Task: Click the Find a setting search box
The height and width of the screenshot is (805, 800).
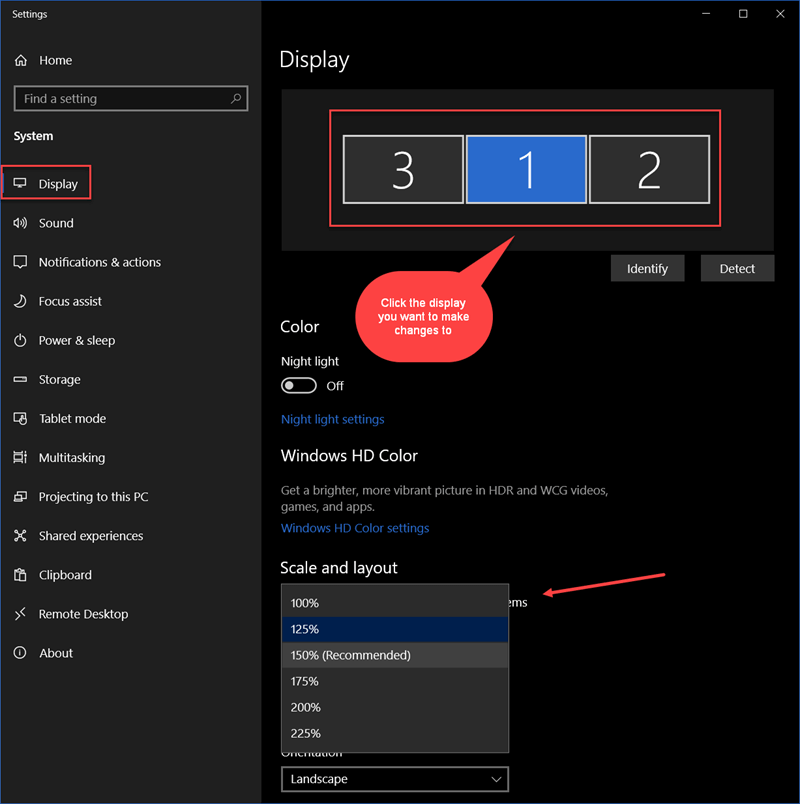Action: 130,98
